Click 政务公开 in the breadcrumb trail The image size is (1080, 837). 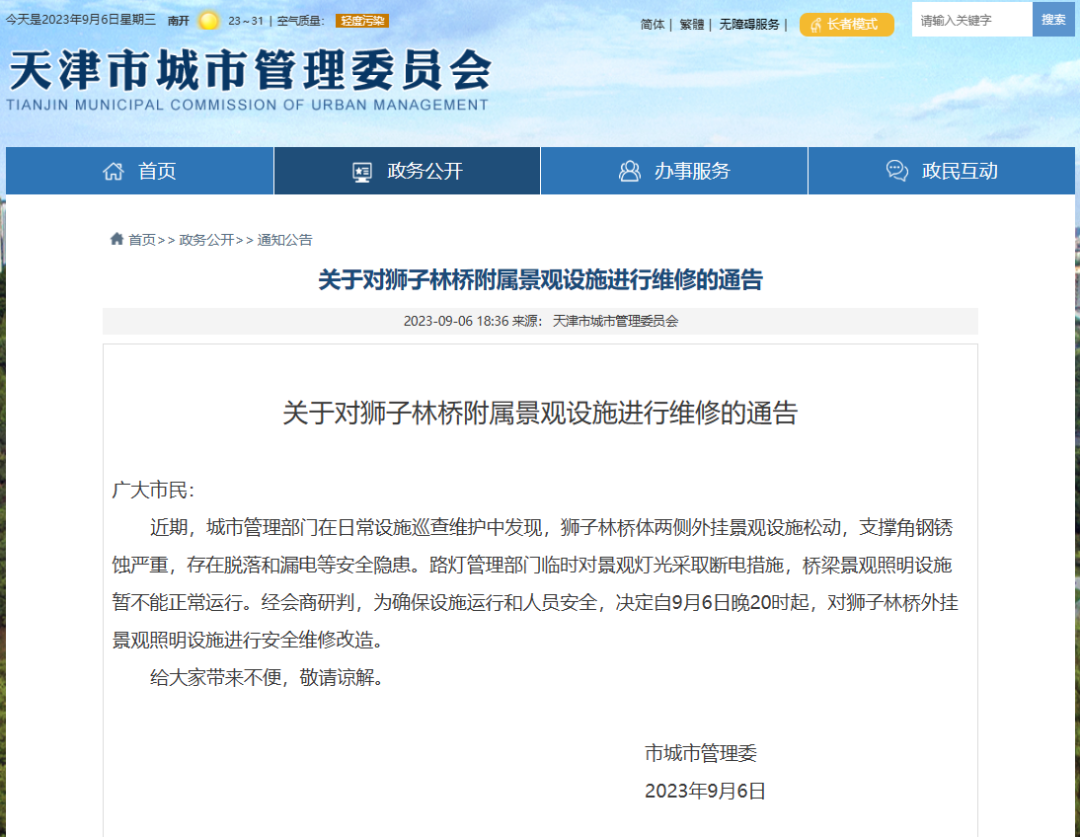(x=206, y=240)
